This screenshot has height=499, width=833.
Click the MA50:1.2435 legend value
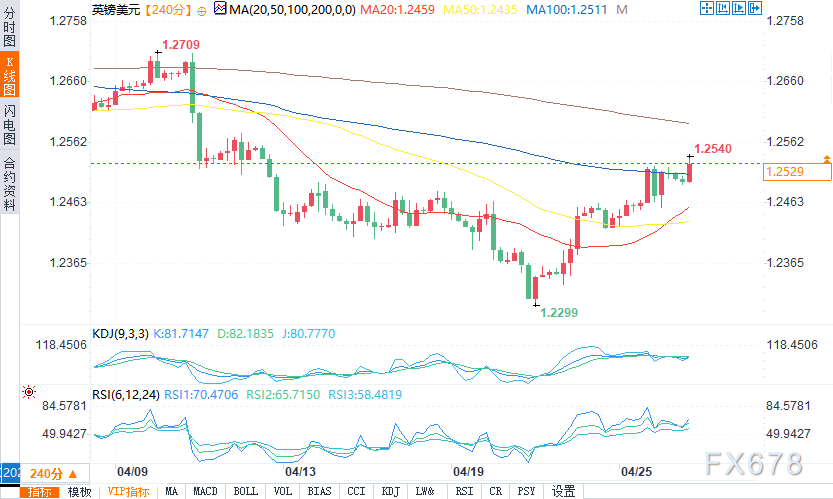click(480, 10)
